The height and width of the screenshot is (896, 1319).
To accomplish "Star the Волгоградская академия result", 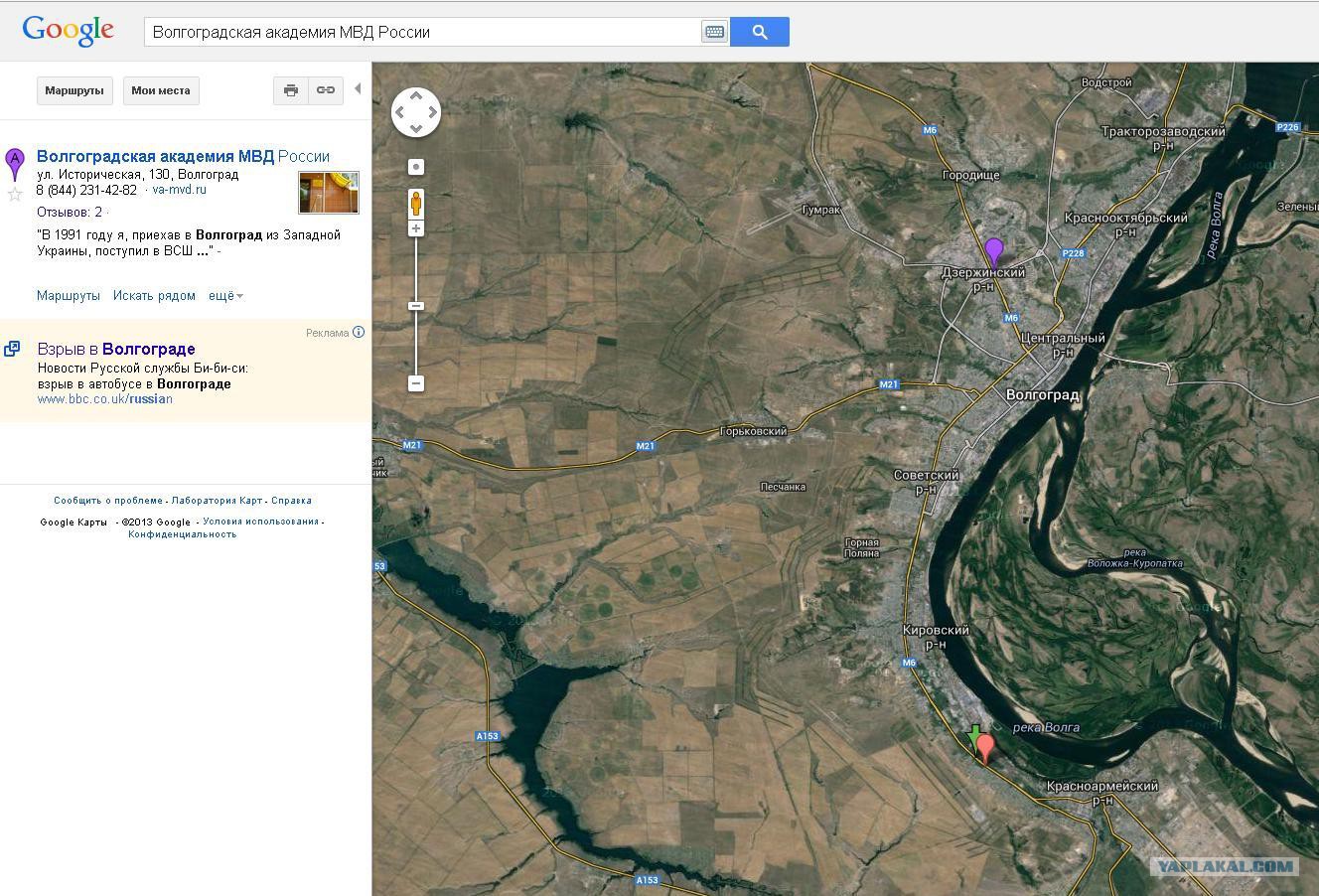I will point(15,195).
